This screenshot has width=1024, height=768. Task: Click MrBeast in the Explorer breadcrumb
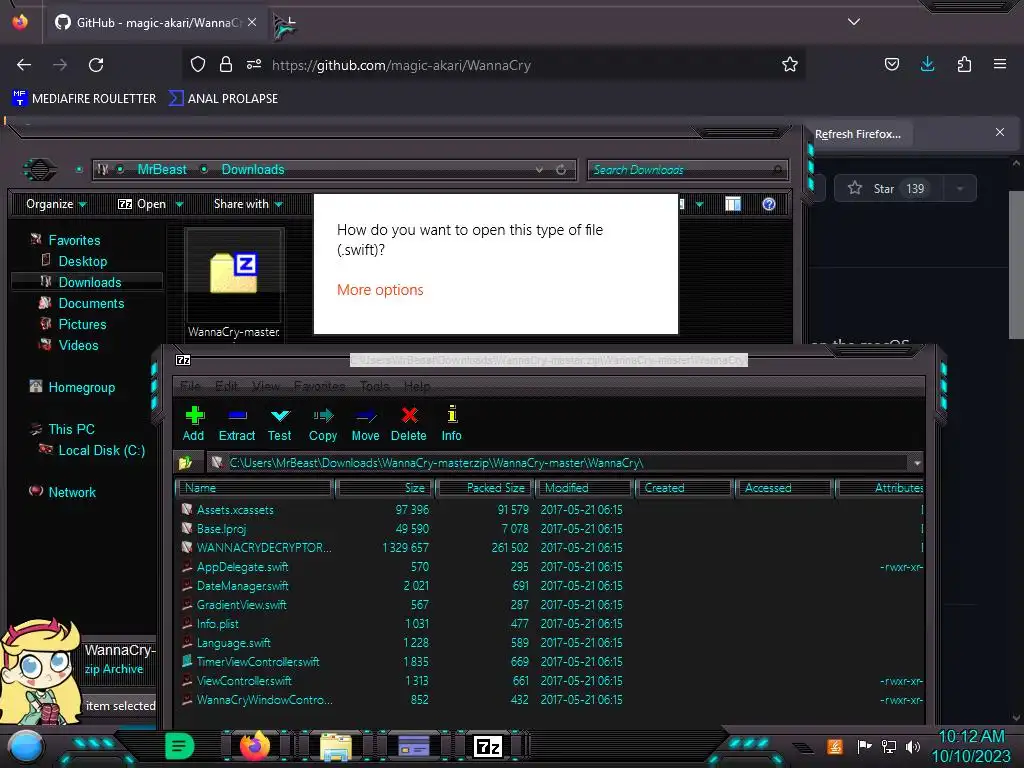tap(162, 170)
